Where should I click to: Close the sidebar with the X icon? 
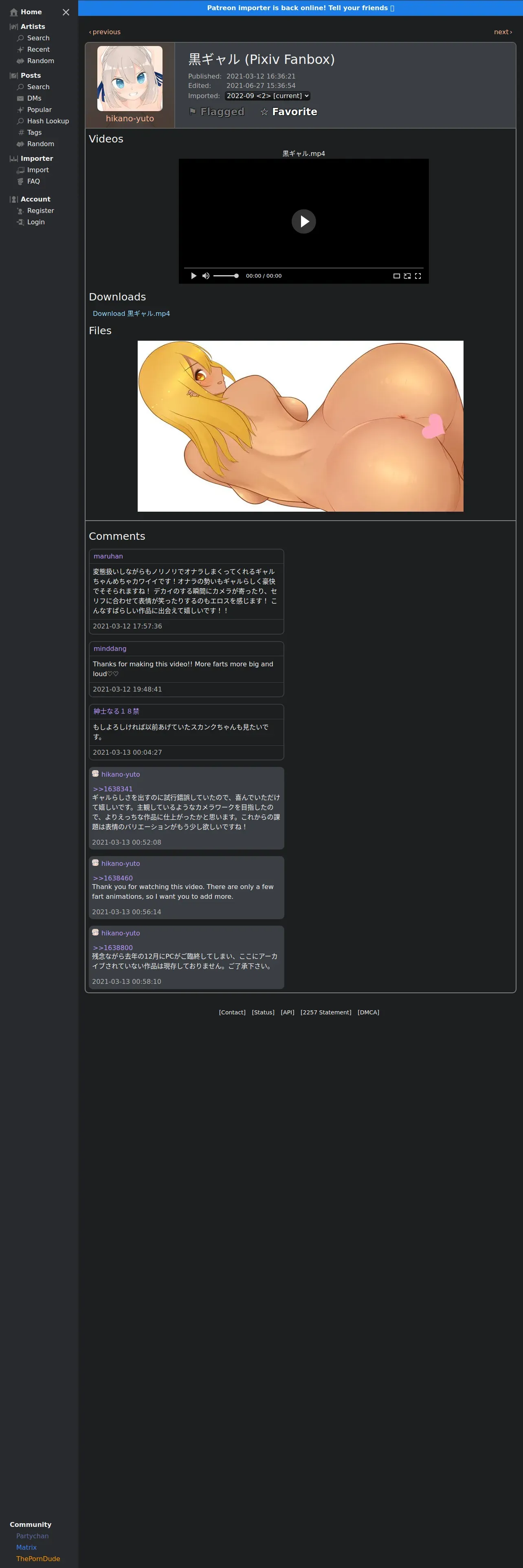66,12
